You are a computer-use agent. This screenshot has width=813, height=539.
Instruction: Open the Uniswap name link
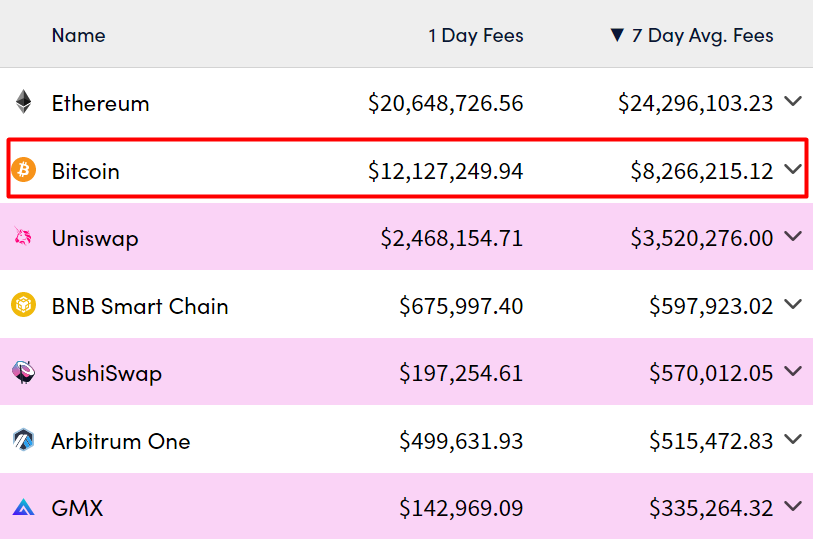coord(95,238)
